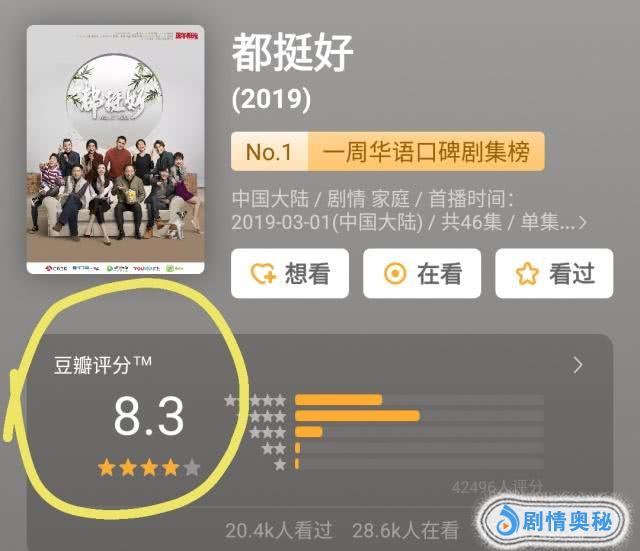Open the 都挺好 poster thumbnail
Viewport: 640px width, 551px height.
coord(116,149)
